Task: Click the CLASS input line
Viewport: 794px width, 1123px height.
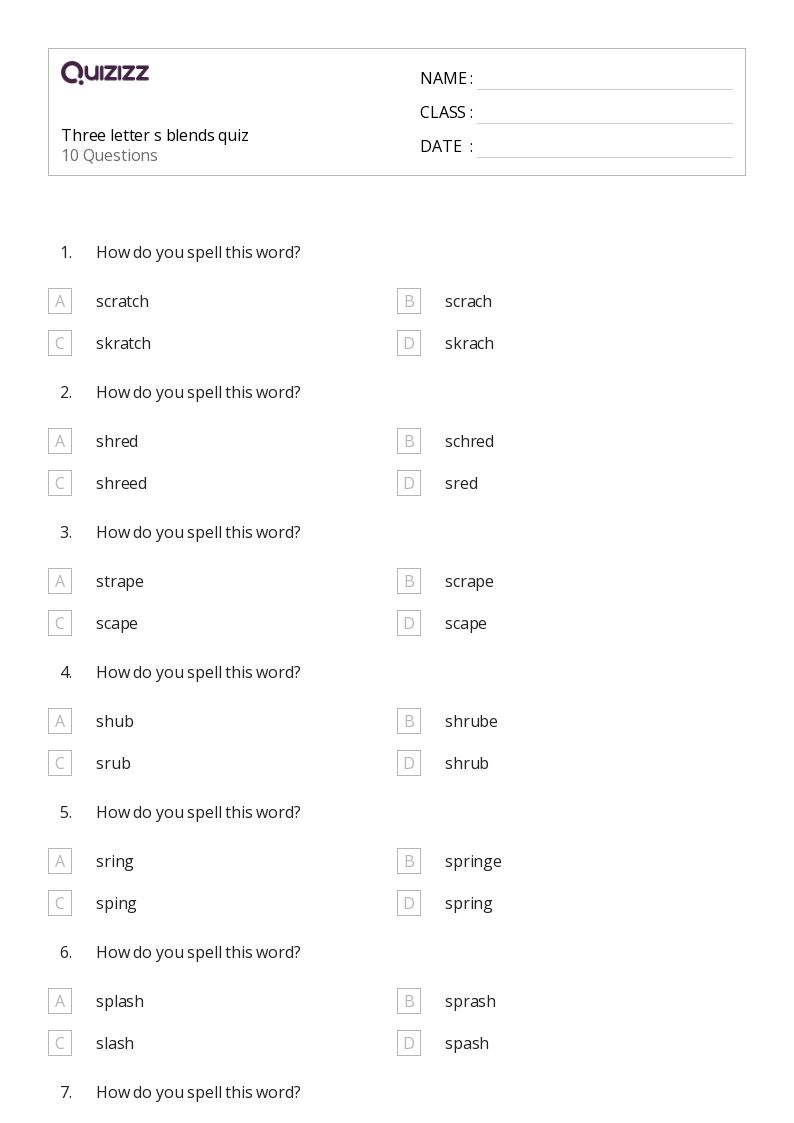Action: pyautogui.click(x=604, y=113)
